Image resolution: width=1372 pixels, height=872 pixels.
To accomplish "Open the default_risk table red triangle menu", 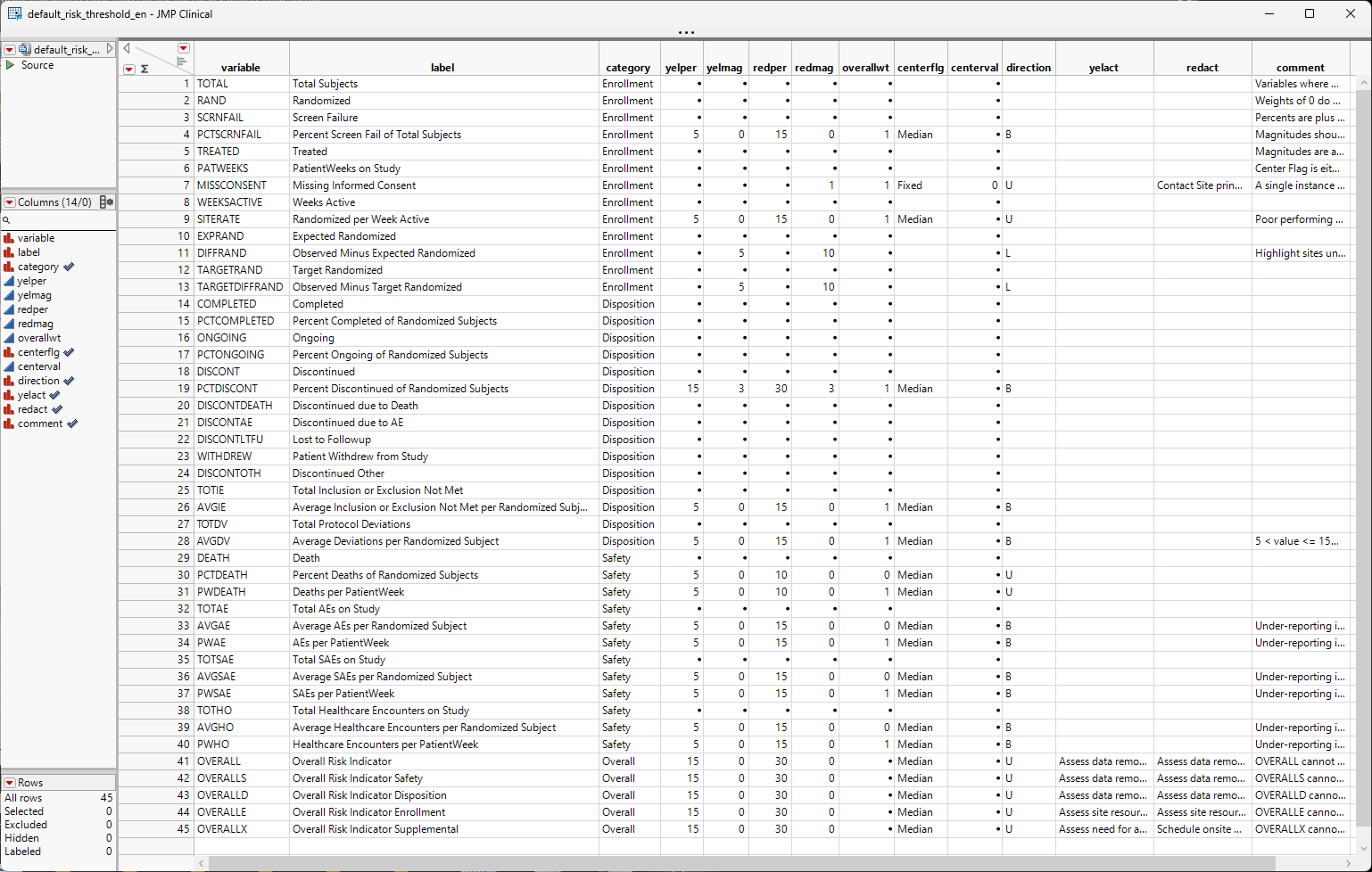I will [10, 50].
